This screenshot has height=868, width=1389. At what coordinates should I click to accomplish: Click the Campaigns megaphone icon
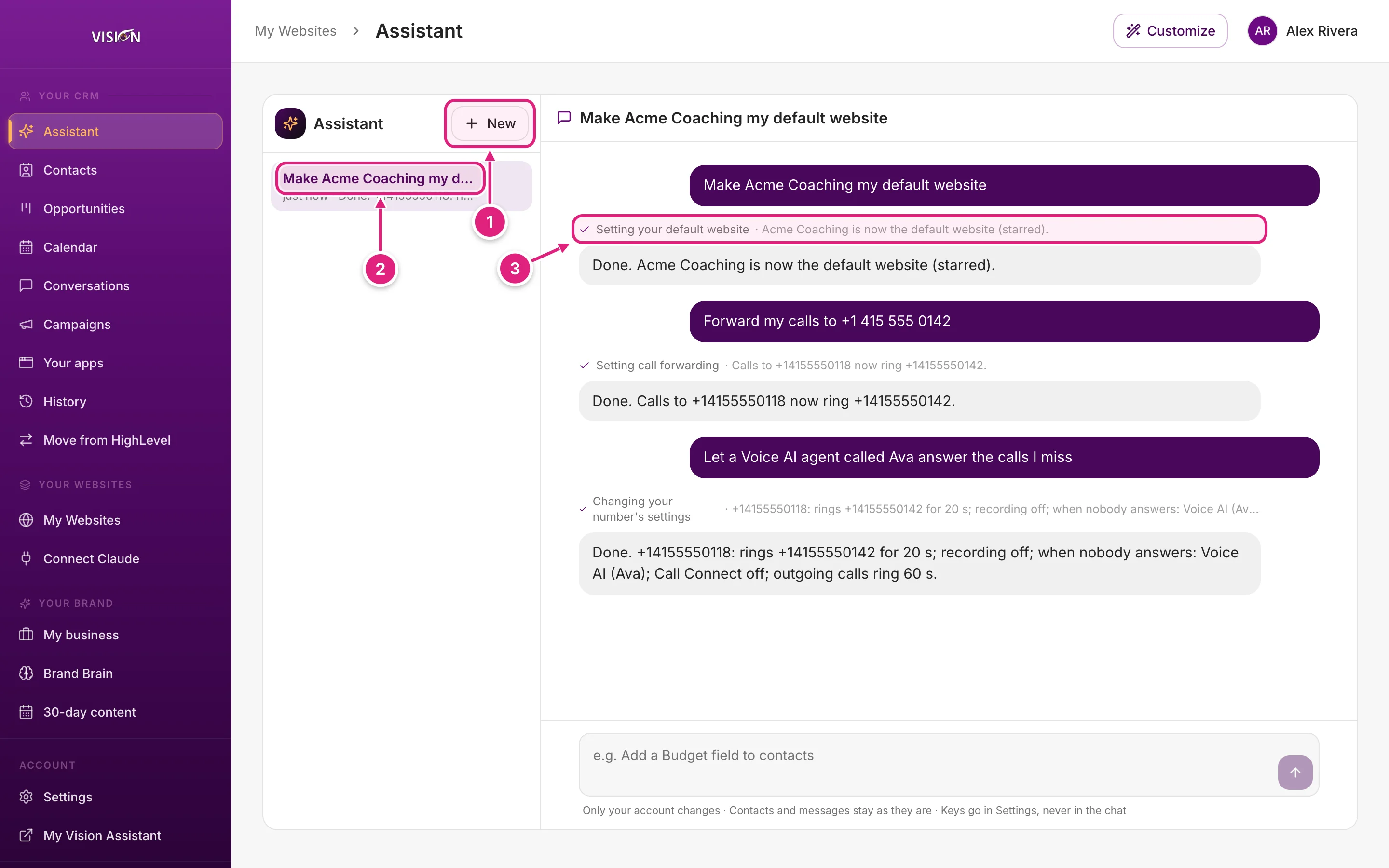(26, 325)
